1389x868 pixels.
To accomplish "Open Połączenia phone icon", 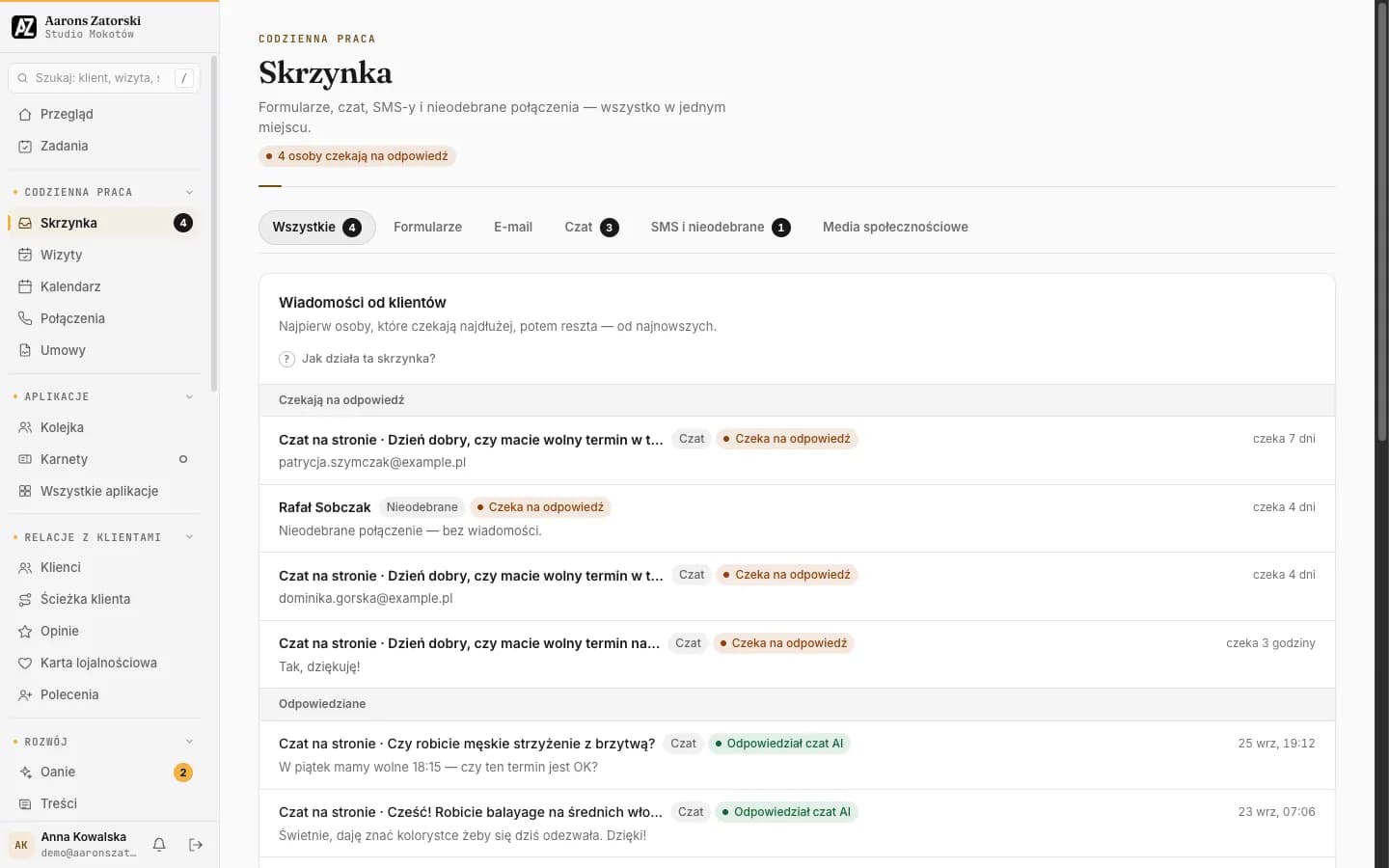I will coord(25,318).
